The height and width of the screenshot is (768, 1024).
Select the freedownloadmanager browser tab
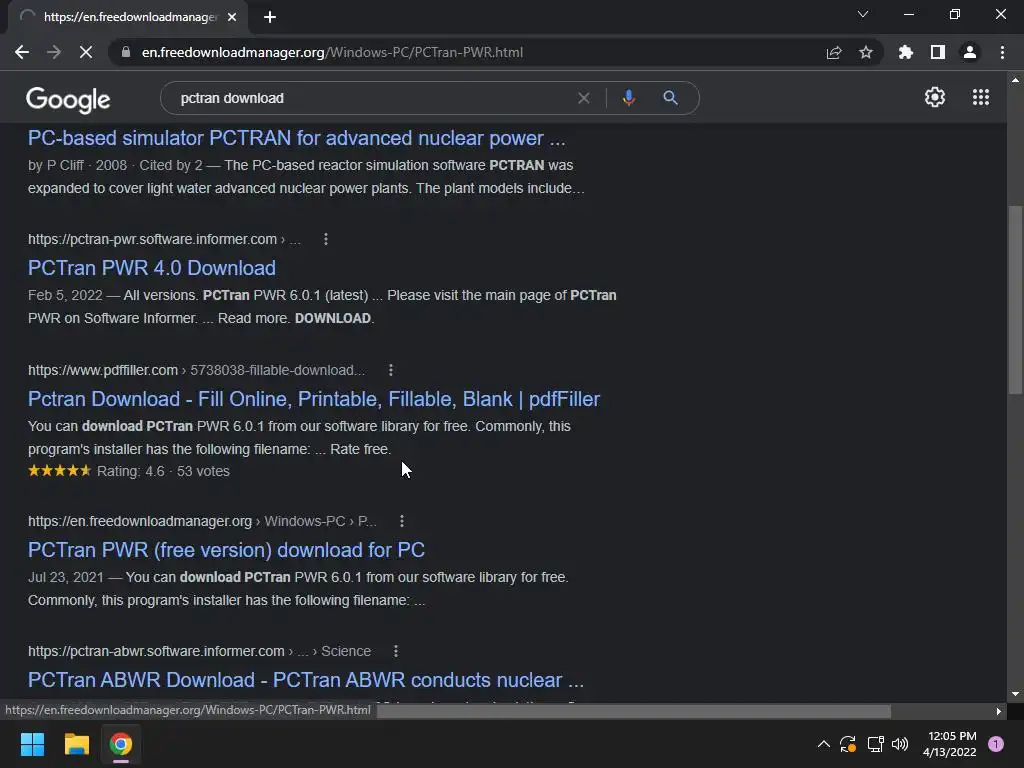(127, 17)
